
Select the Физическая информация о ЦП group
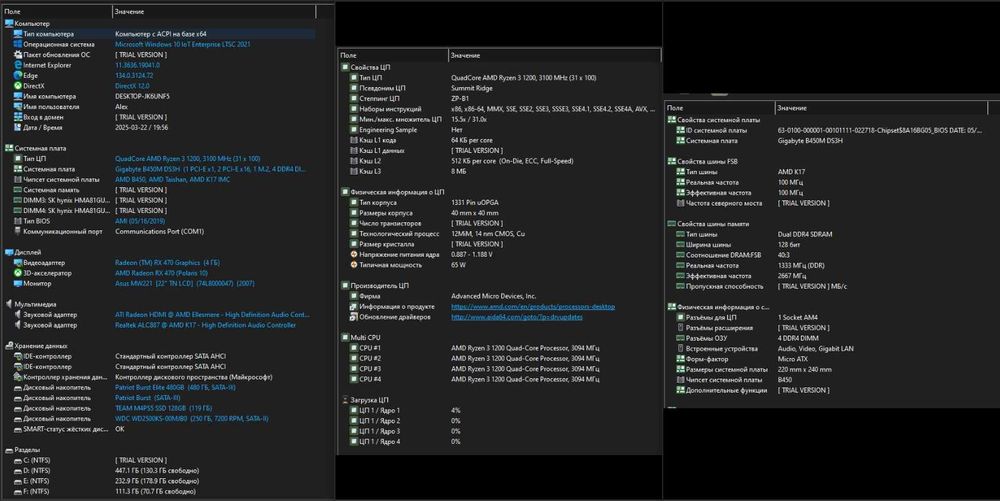393,192
